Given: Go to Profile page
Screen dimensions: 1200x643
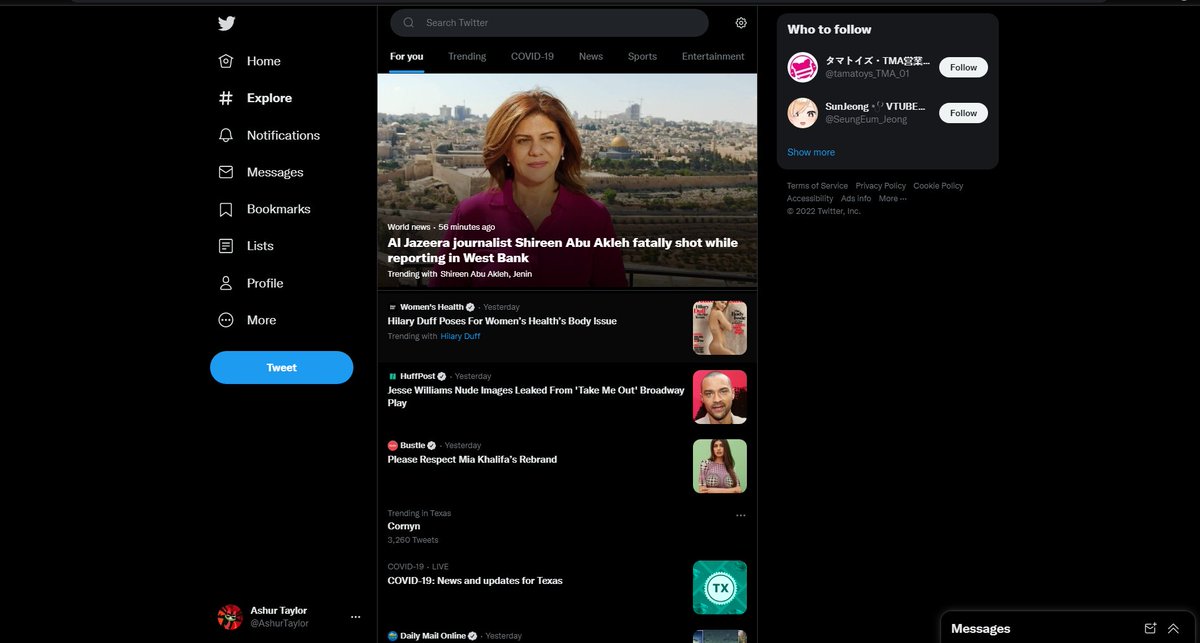Looking at the screenshot, I should click(x=251, y=283).
